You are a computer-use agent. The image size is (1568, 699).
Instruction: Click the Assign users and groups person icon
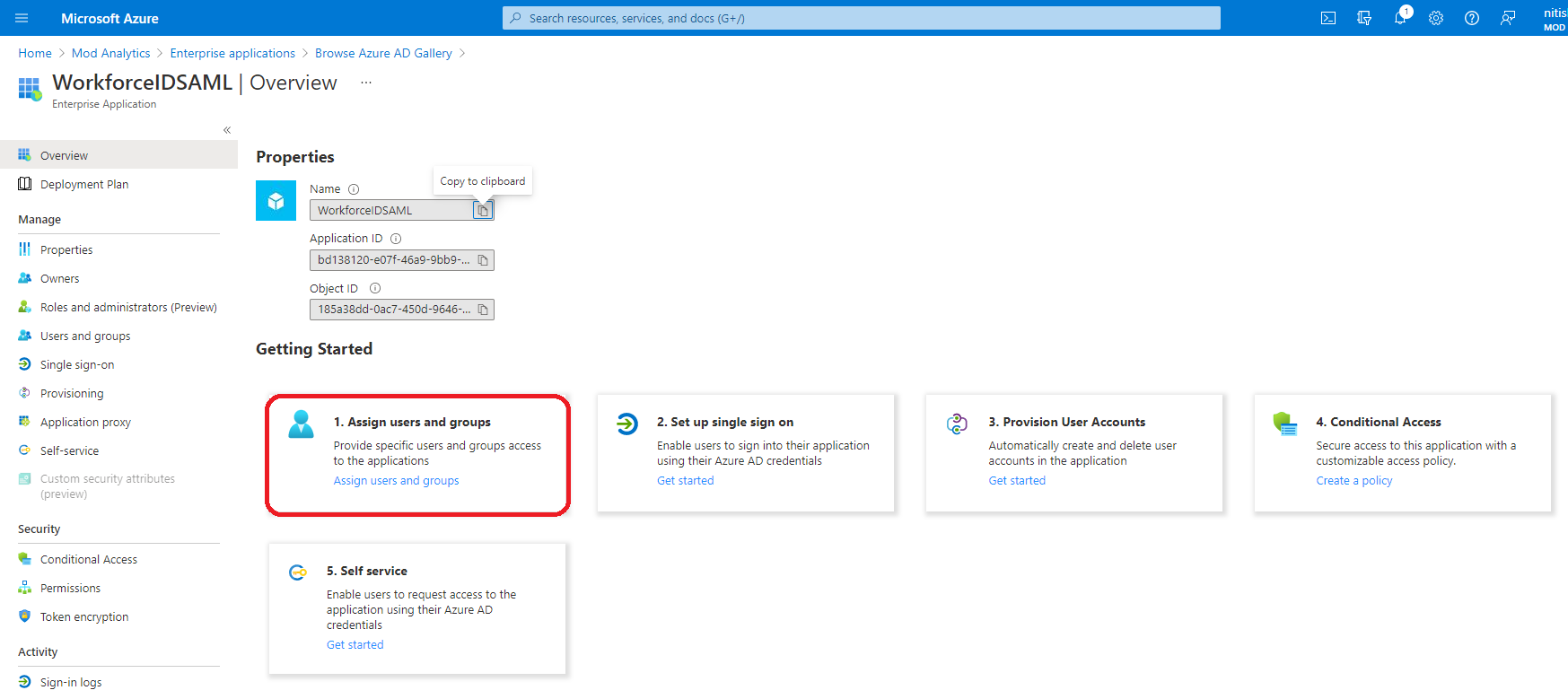tap(301, 424)
